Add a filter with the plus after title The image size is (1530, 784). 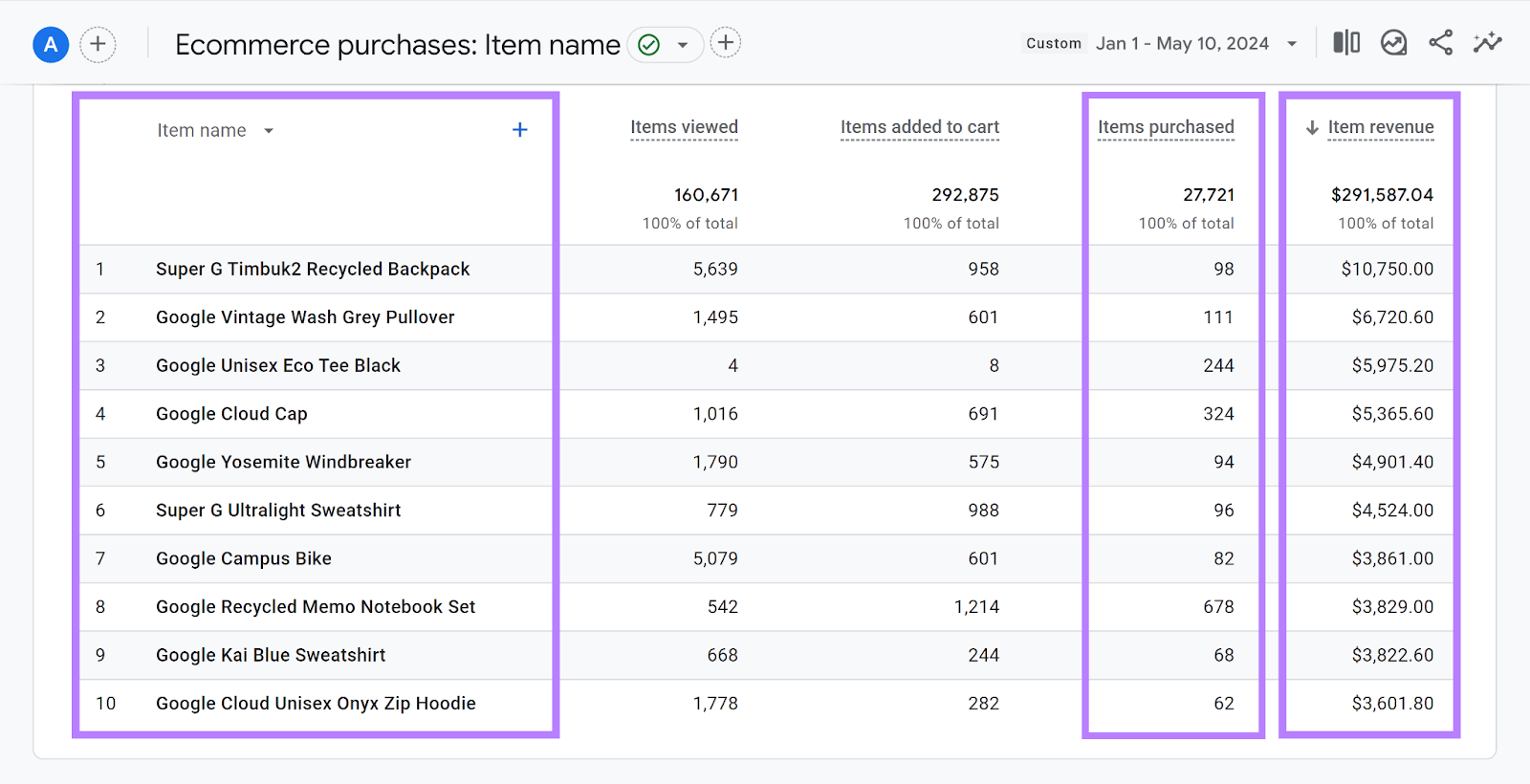click(726, 43)
